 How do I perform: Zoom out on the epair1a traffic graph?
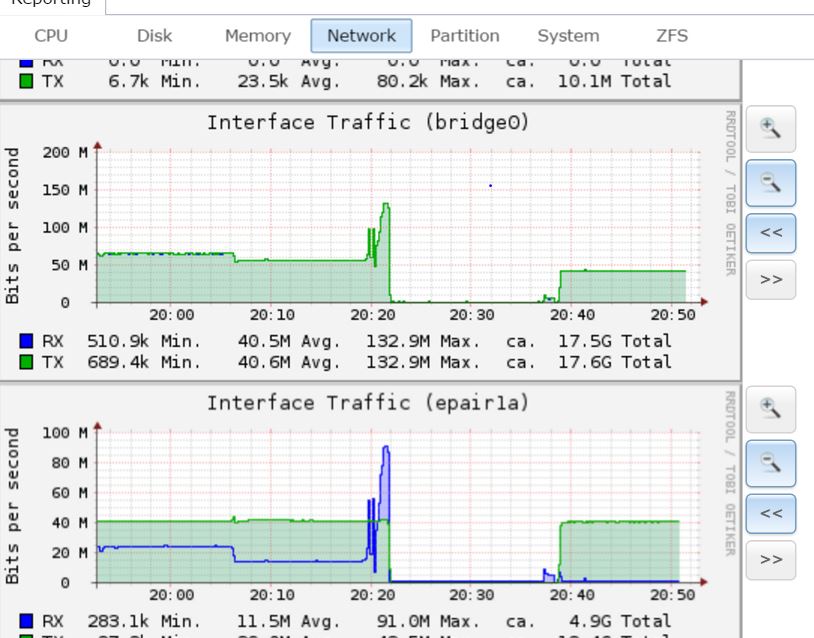pos(770,463)
